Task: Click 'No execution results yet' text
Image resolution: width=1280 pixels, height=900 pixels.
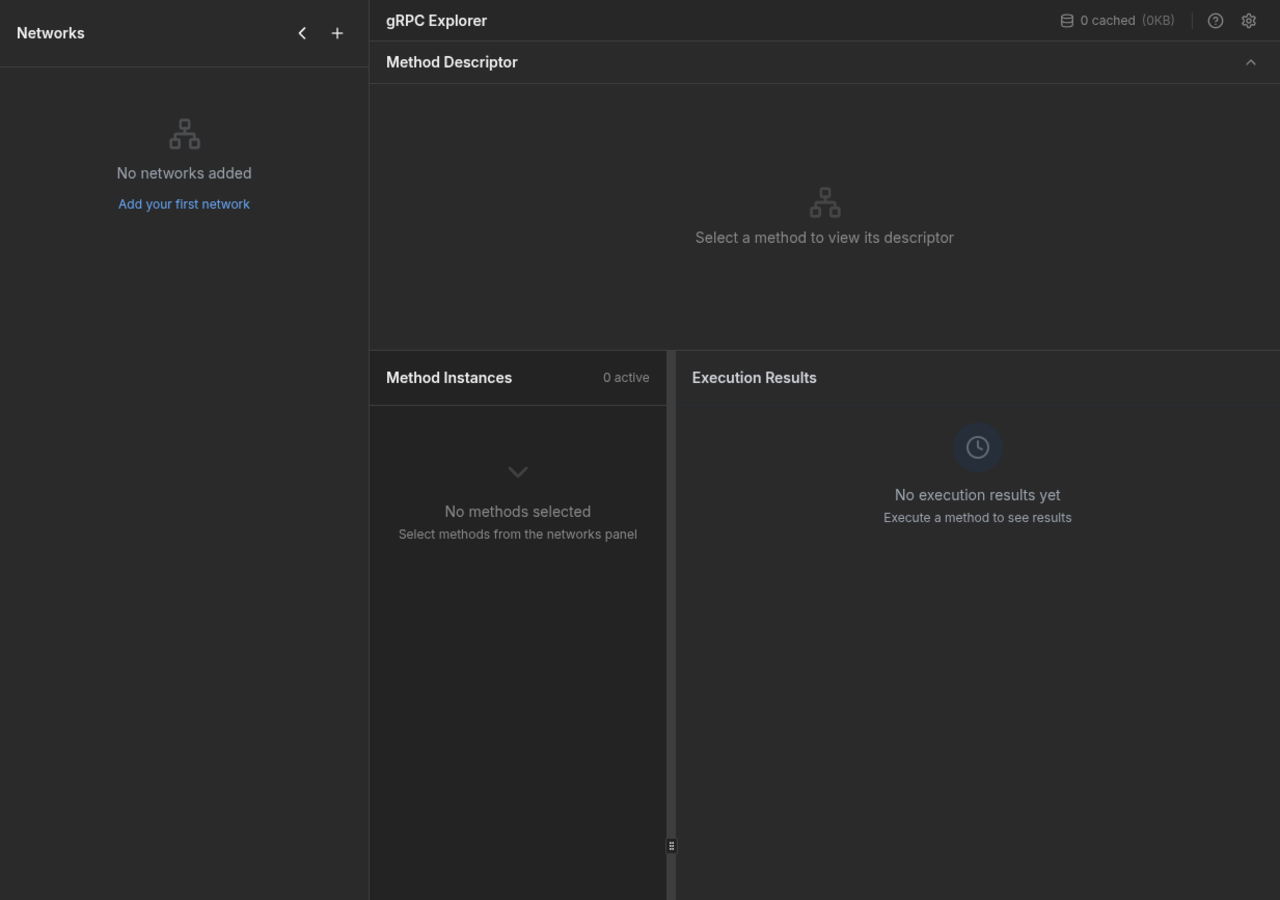Action: pos(978,495)
